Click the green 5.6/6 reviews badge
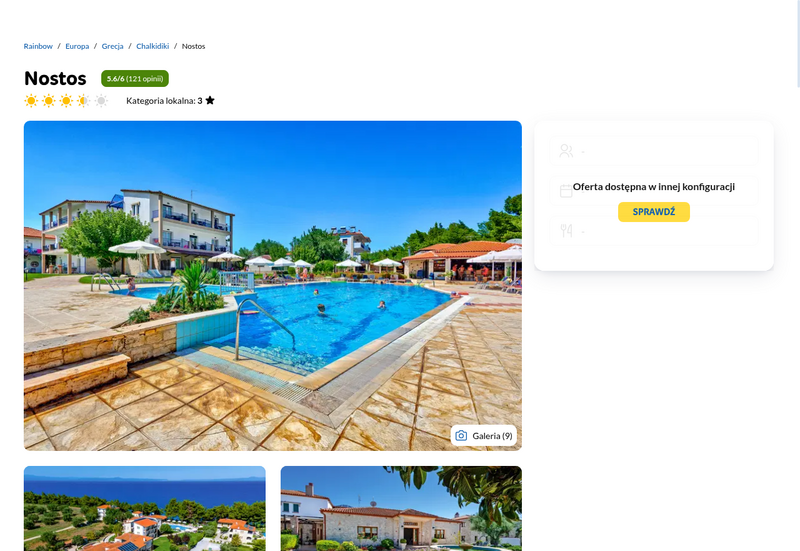This screenshot has height=551, width=800. tap(135, 79)
